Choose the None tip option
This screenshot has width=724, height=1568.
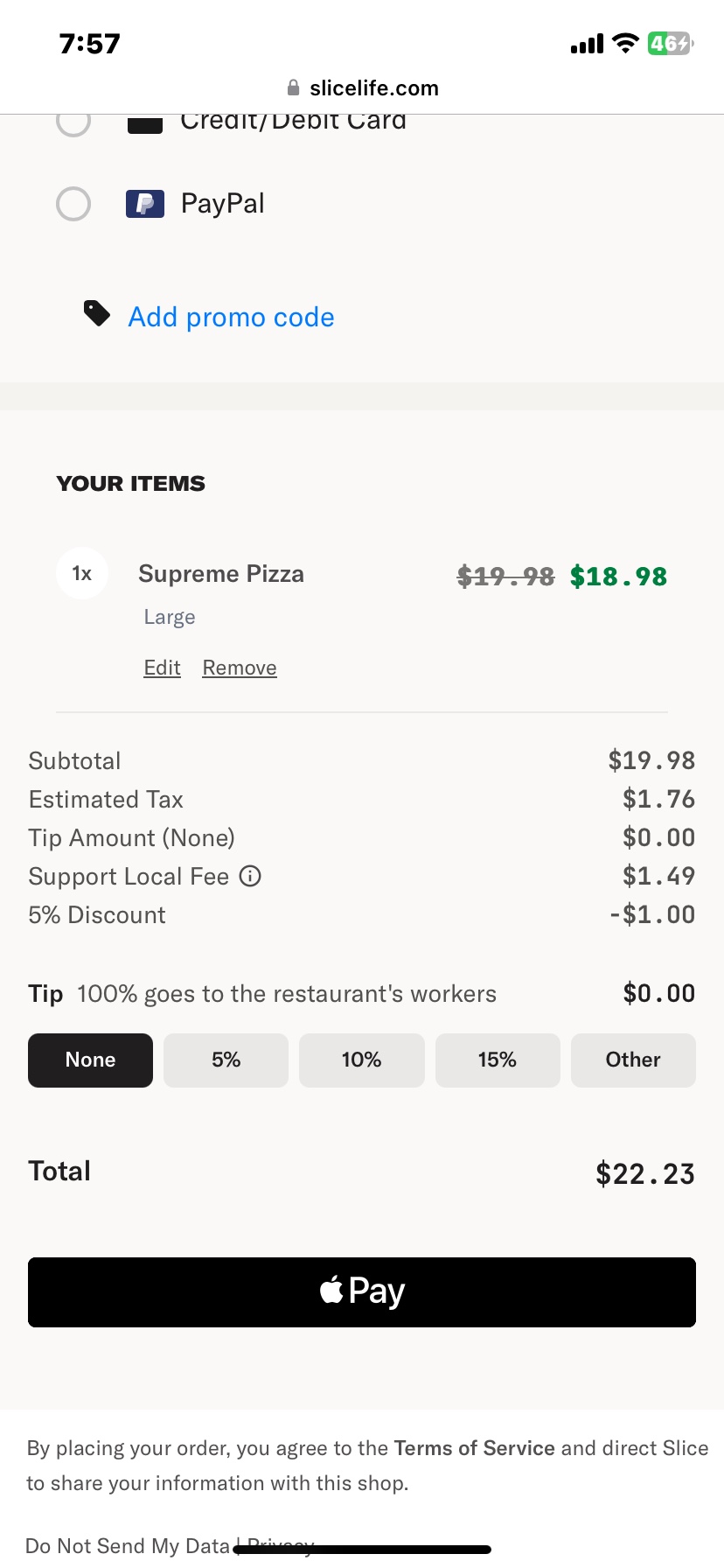point(90,1060)
